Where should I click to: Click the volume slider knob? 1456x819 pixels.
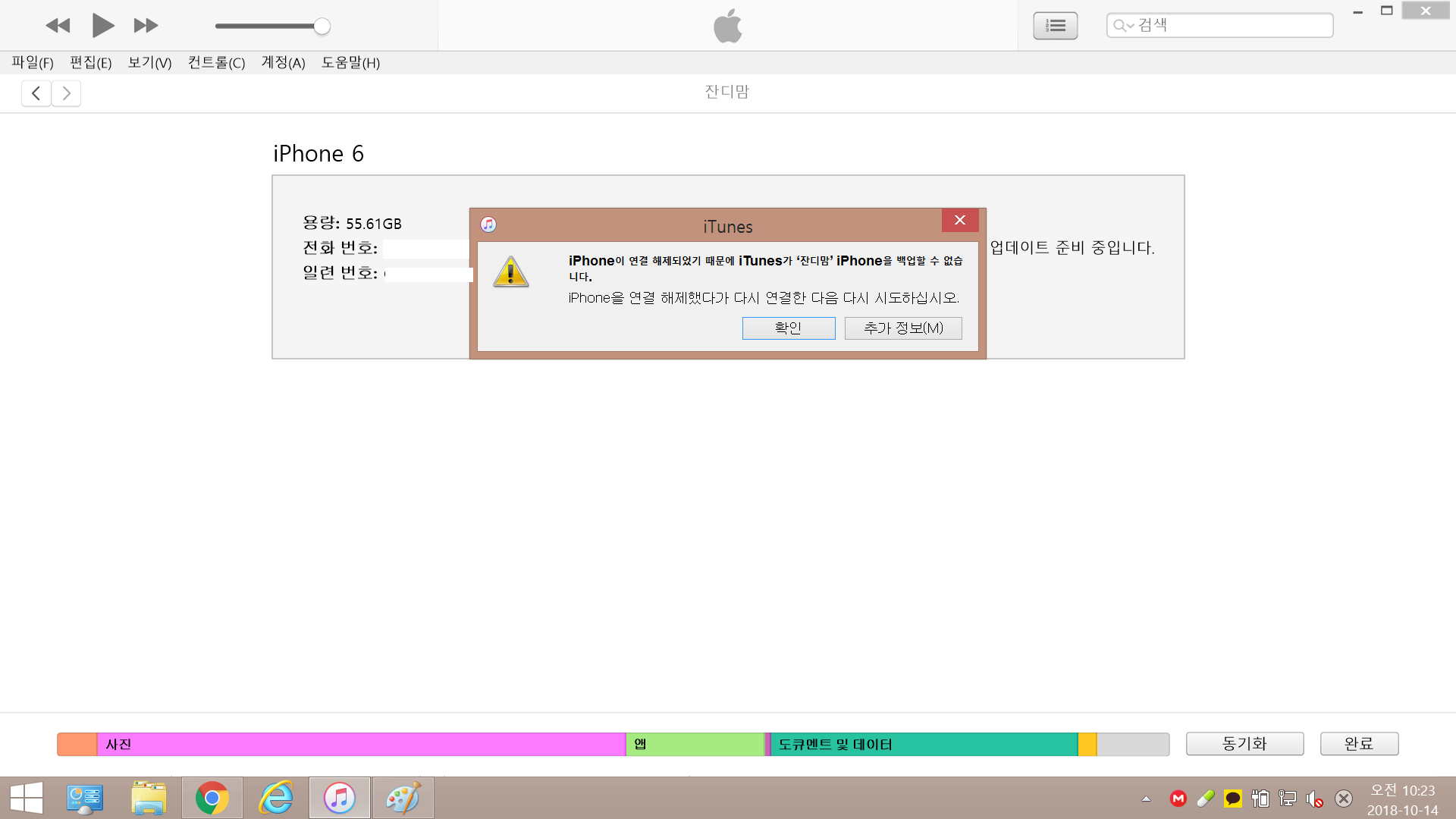point(322,26)
